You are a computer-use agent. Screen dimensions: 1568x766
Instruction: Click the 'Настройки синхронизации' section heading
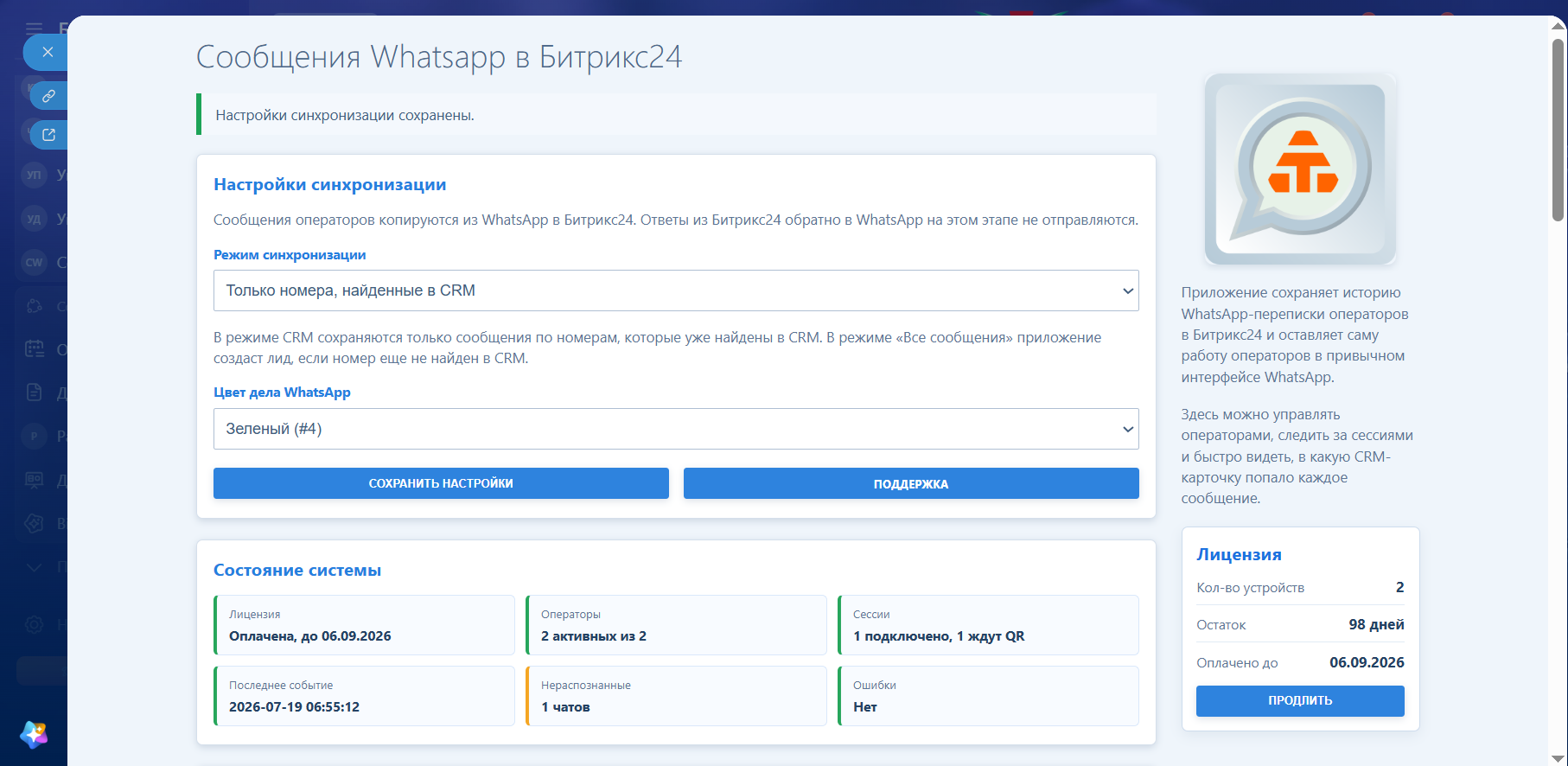tap(330, 184)
